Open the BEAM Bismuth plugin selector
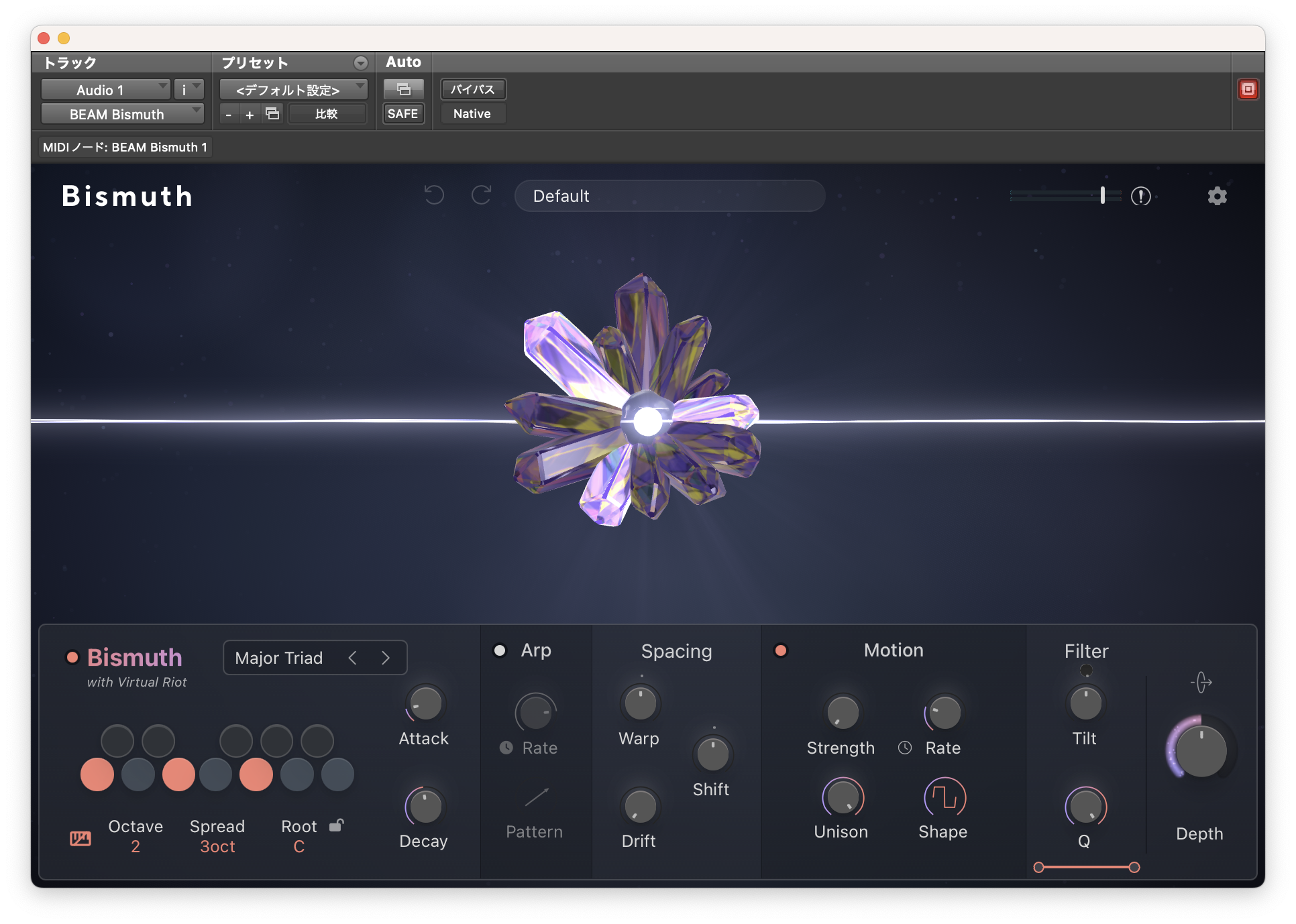Screen dimensions: 1296x924 pos(122,114)
